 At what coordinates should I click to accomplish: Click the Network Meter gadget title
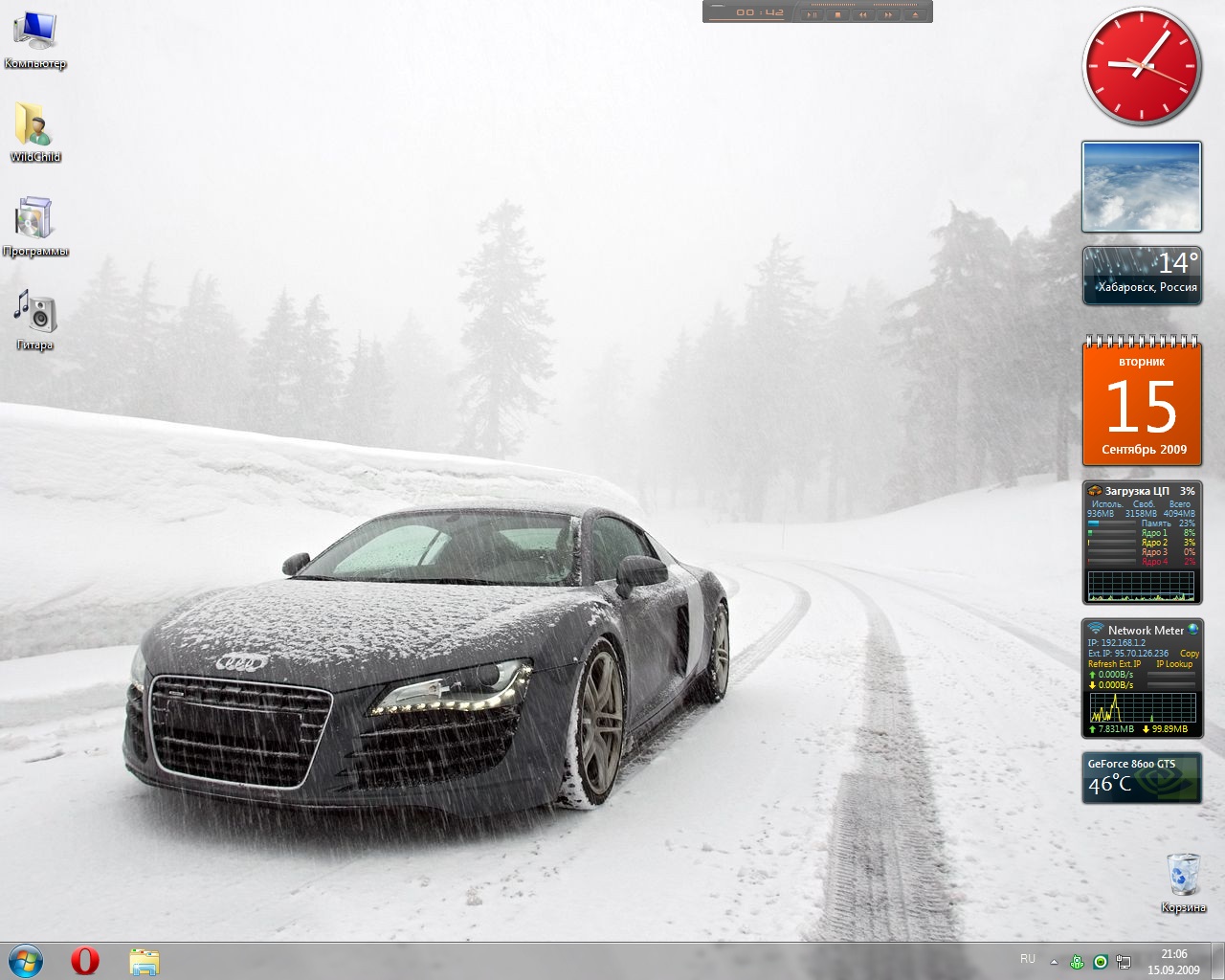pos(1146,631)
